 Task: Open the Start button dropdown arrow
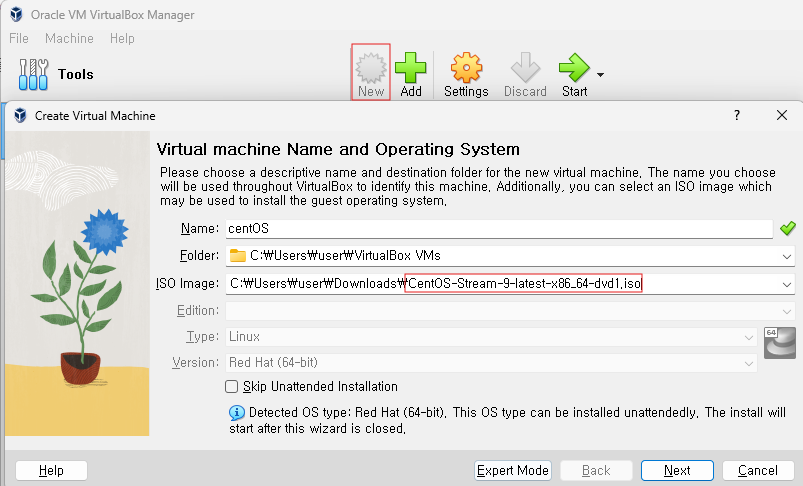pos(600,75)
